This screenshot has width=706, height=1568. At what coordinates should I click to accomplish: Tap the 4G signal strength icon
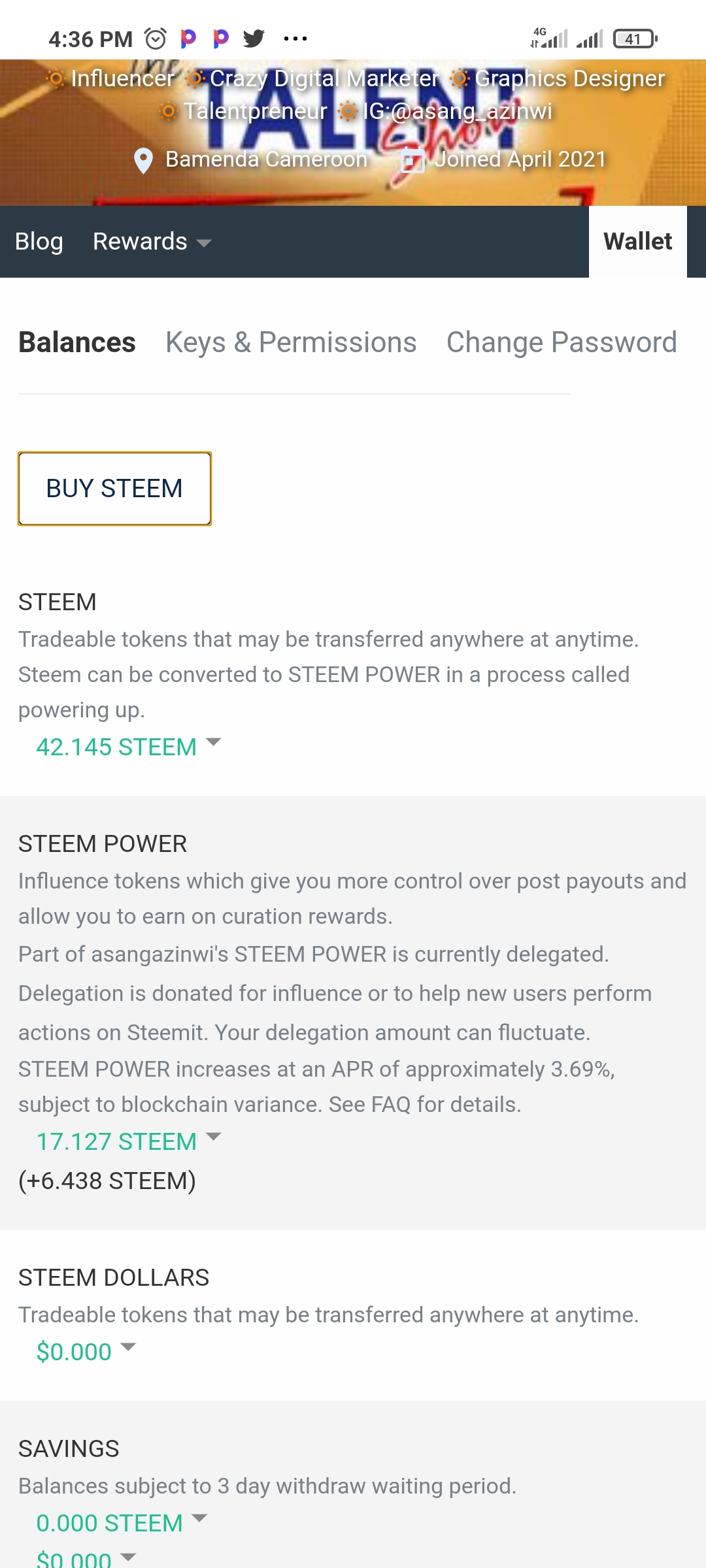[550, 39]
